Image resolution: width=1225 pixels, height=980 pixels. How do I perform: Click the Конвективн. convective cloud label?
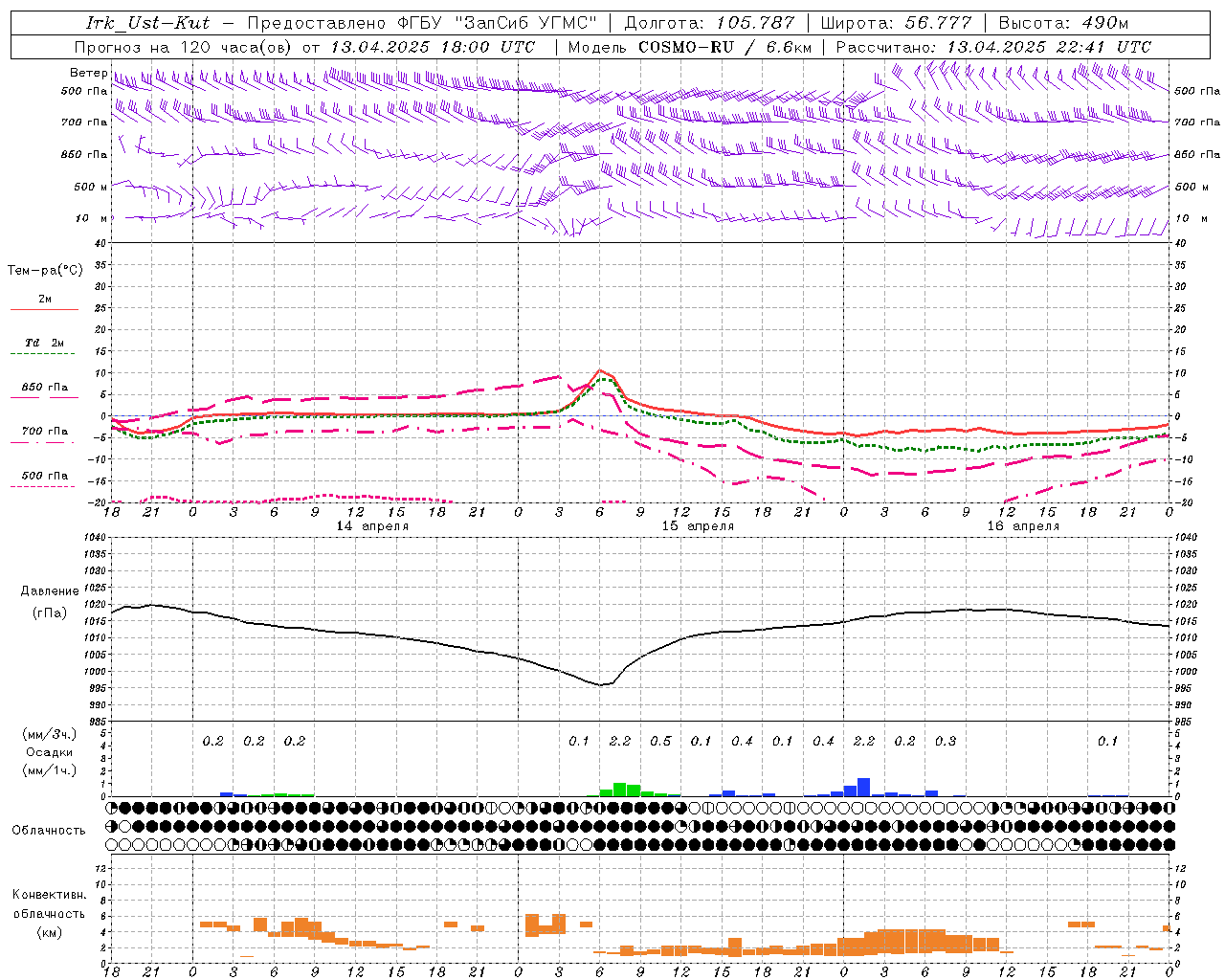(49, 895)
